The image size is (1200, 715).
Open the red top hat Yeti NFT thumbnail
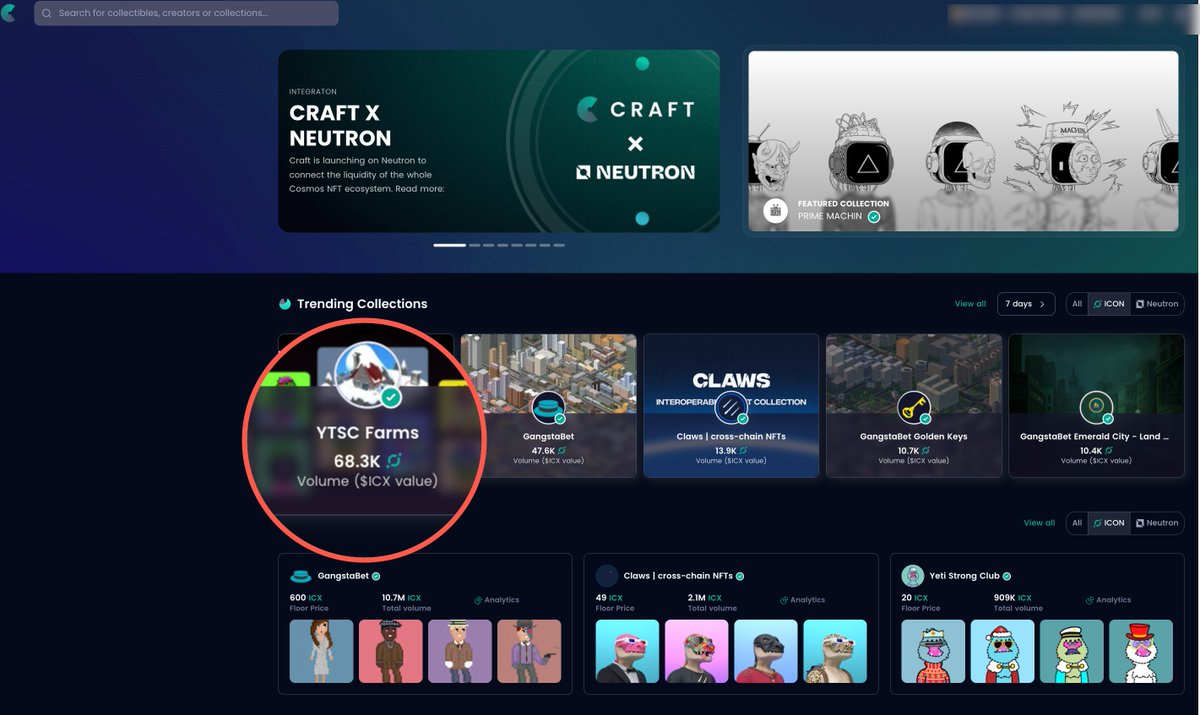click(x=1141, y=651)
